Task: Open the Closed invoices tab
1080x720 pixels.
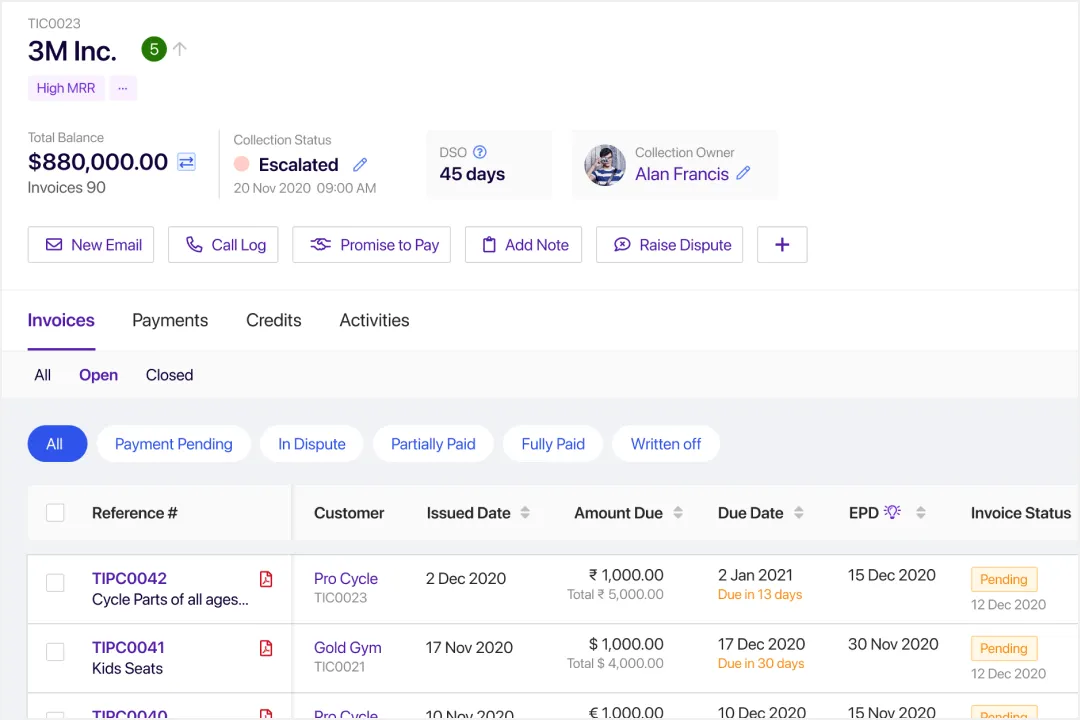Action: tap(168, 375)
